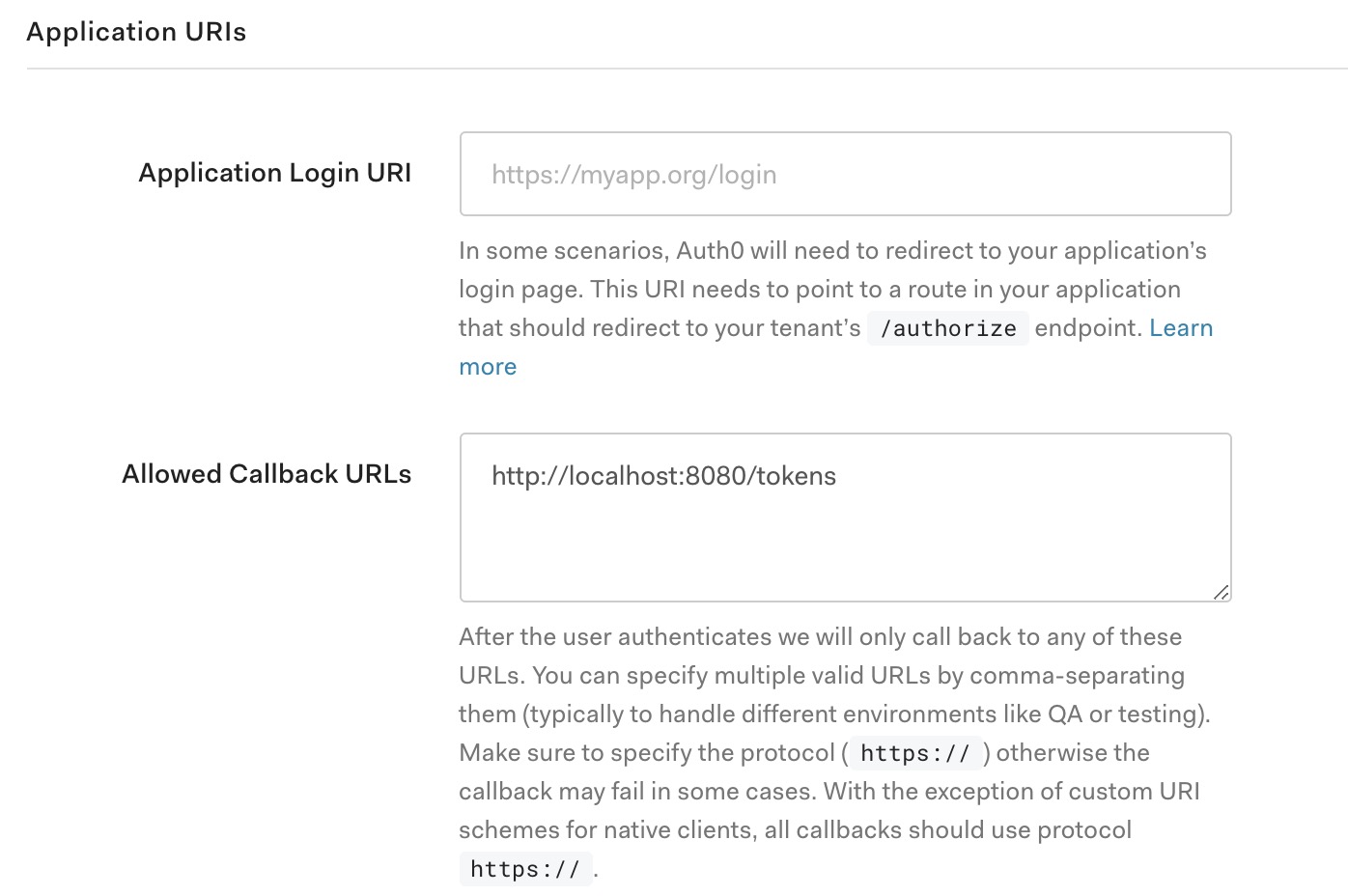
Task: Click the final https:// code snippet
Action: [525, 868]
